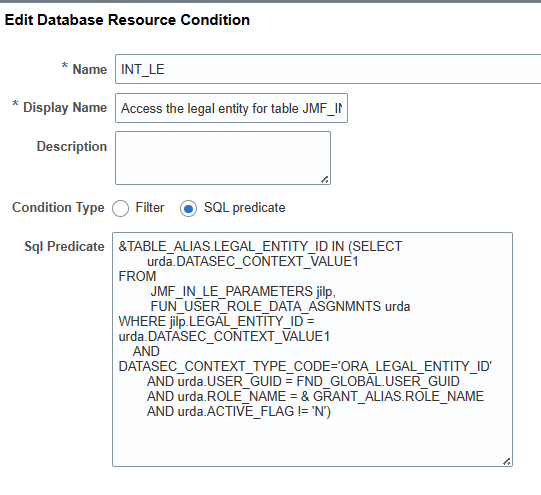Click the Description box resize handle
Viewport: 541px width, 495px height.
point(325,179)
